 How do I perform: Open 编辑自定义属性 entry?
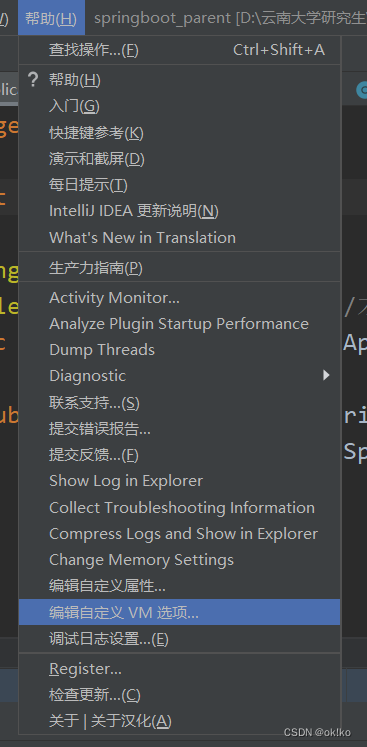coord(179,586)
